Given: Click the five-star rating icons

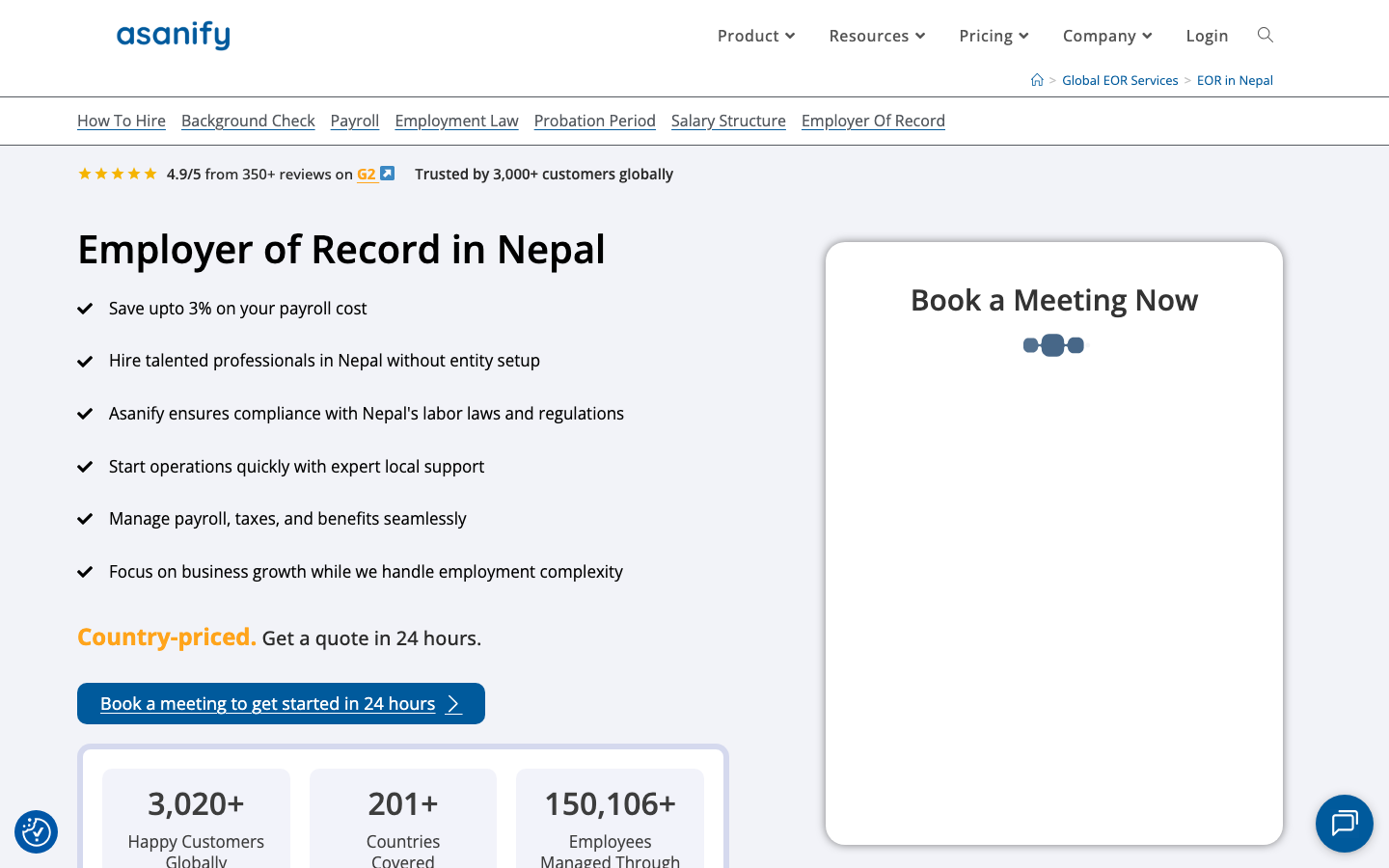Looking at the screenshot, I should tap(118, 174).
